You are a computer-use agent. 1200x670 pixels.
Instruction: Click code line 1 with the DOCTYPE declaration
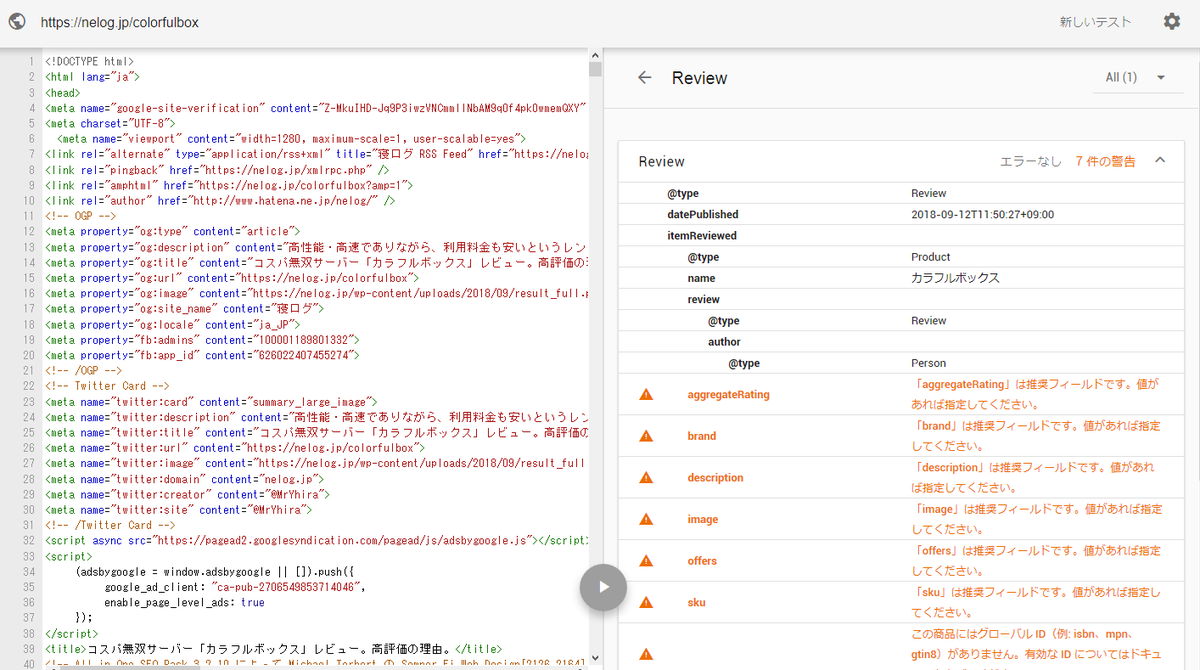click(89, 62)
